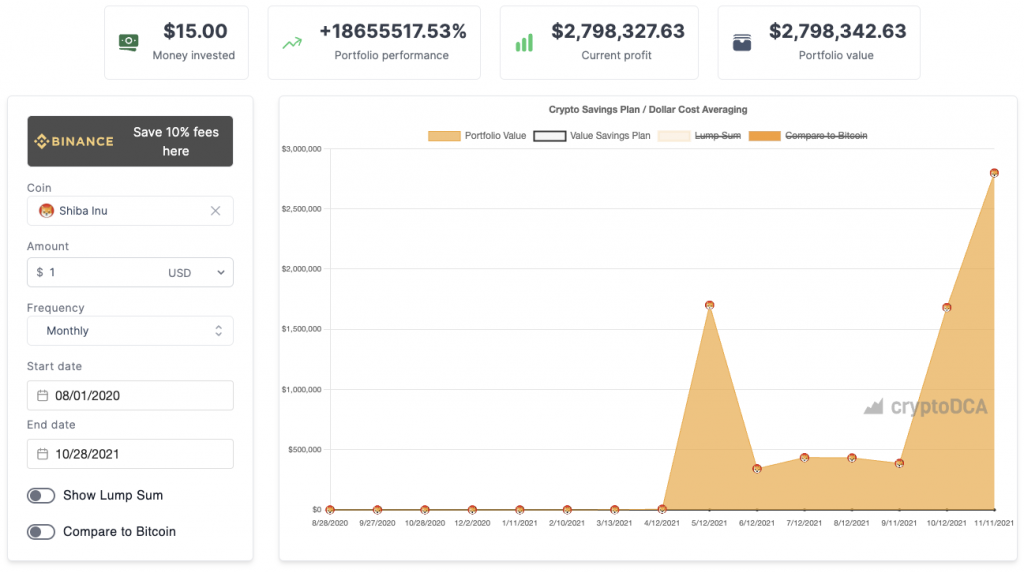Click the 10/12/2021 data point on chart

947,307
